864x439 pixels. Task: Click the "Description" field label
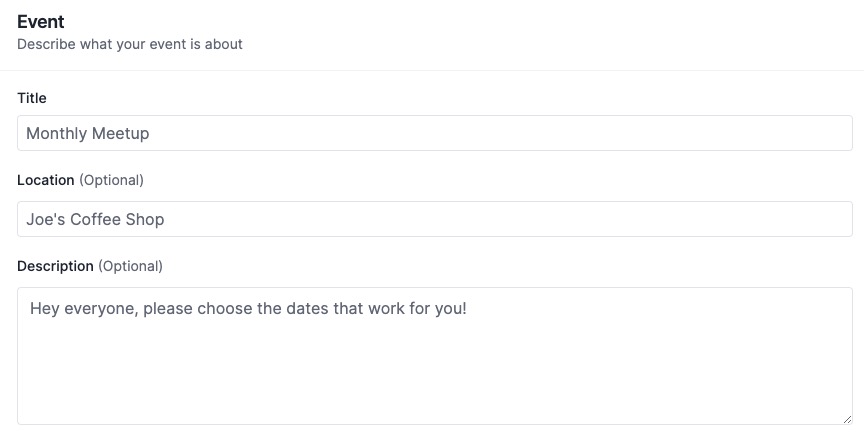coord(55,266)
